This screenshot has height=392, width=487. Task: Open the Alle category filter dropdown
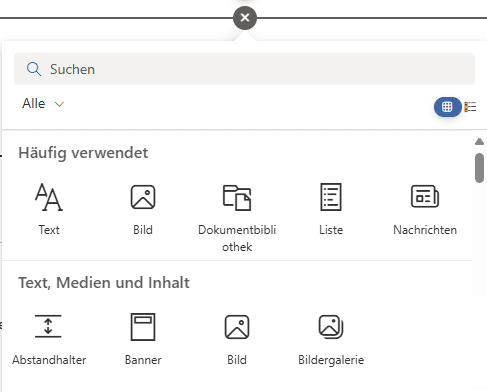click(x=43, y=104)
